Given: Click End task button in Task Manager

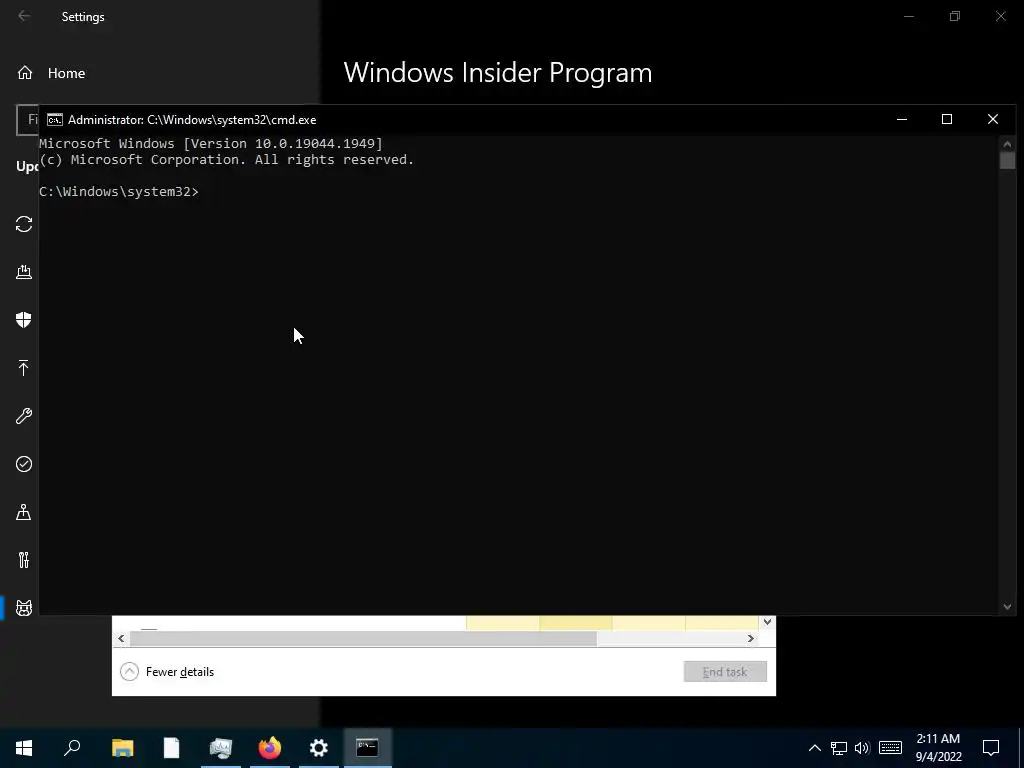Looking at the screenshot, I should click(725, 671).
